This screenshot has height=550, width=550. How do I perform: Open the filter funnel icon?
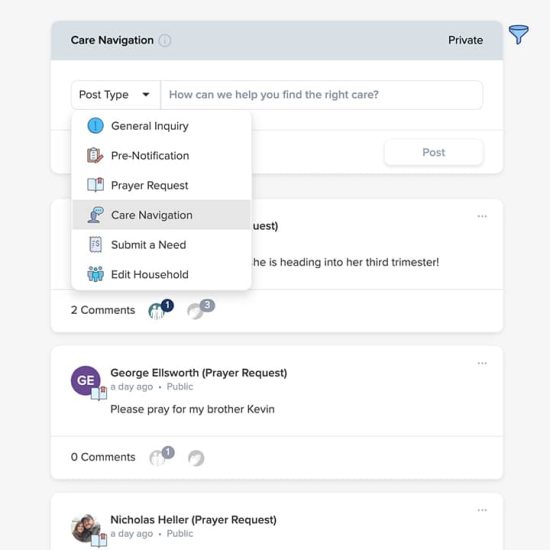click(518, 34)
